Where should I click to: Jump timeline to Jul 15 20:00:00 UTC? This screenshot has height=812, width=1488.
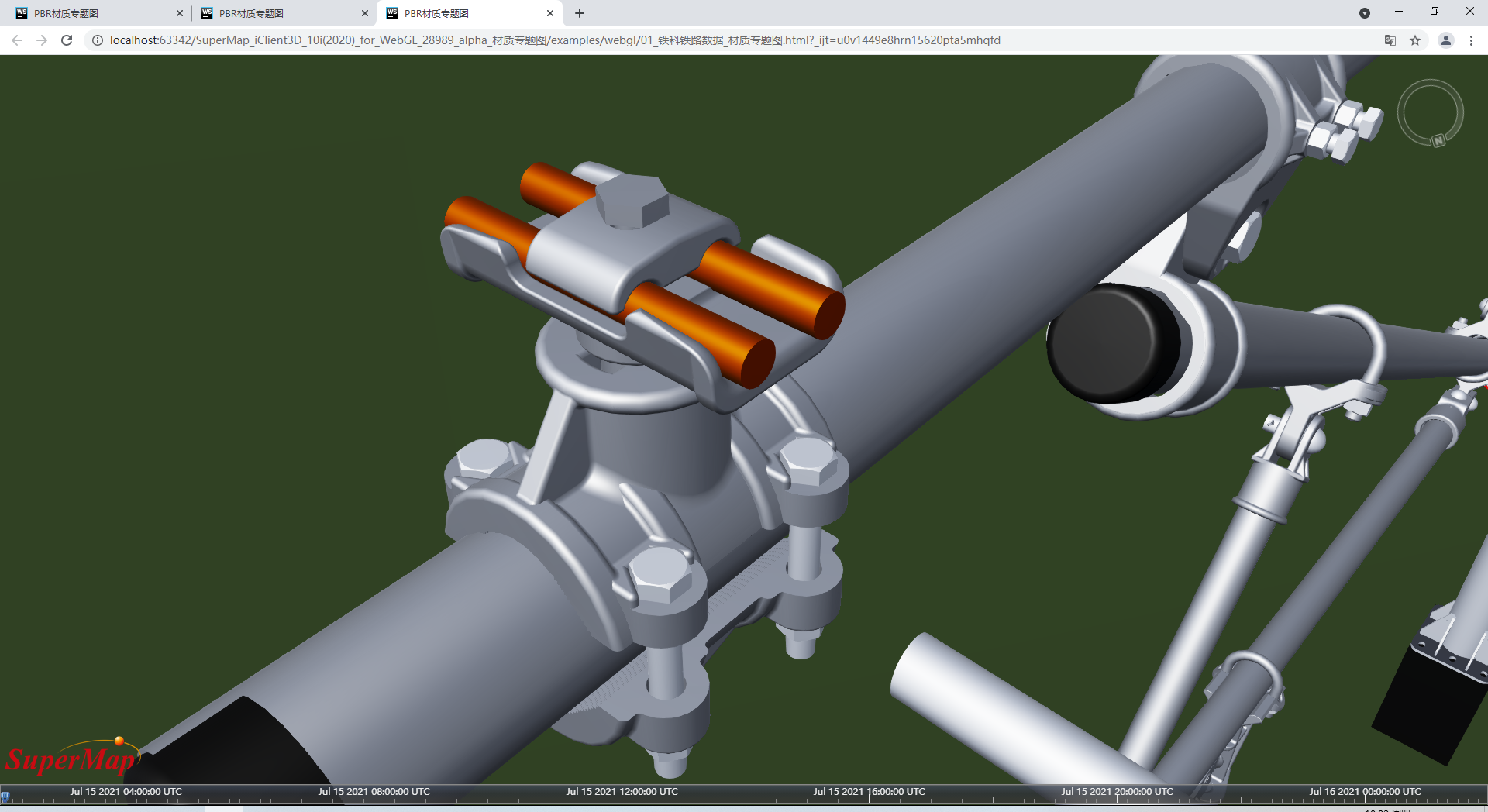click(1117, 792)
